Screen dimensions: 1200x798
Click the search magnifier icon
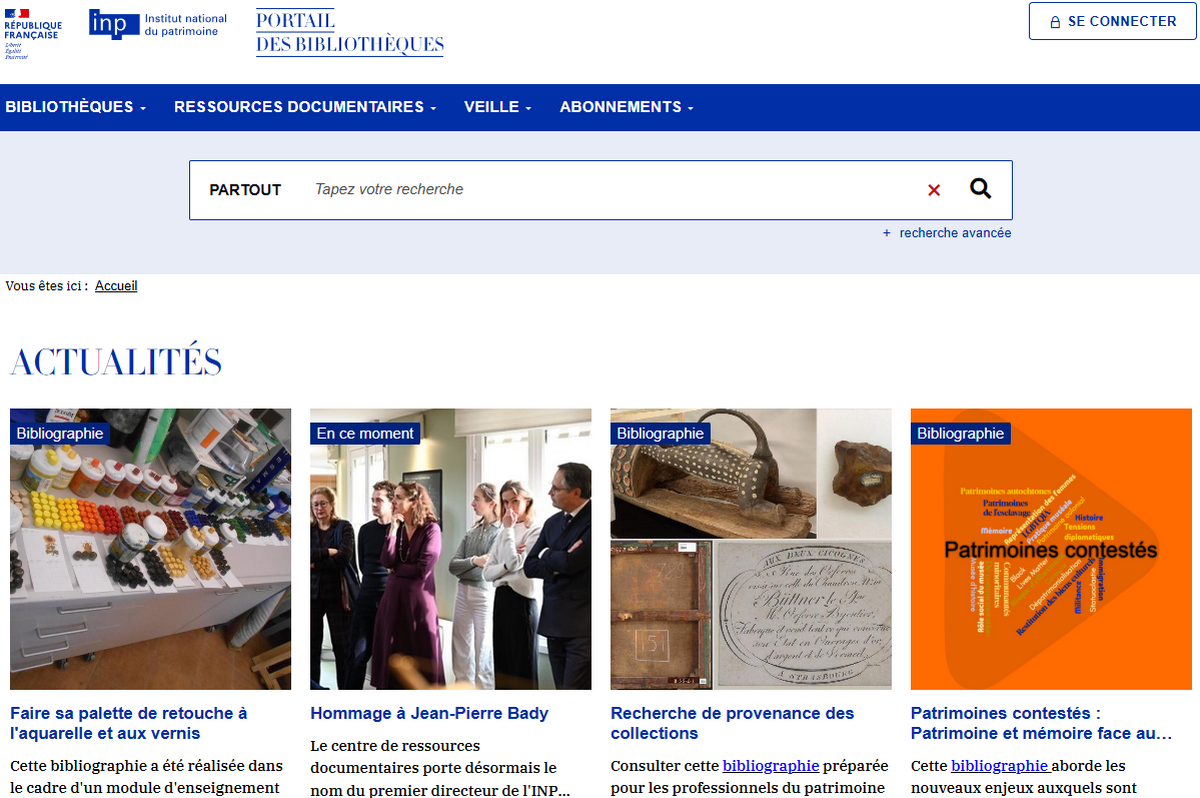pyautogui.click(x=980, y=189)
